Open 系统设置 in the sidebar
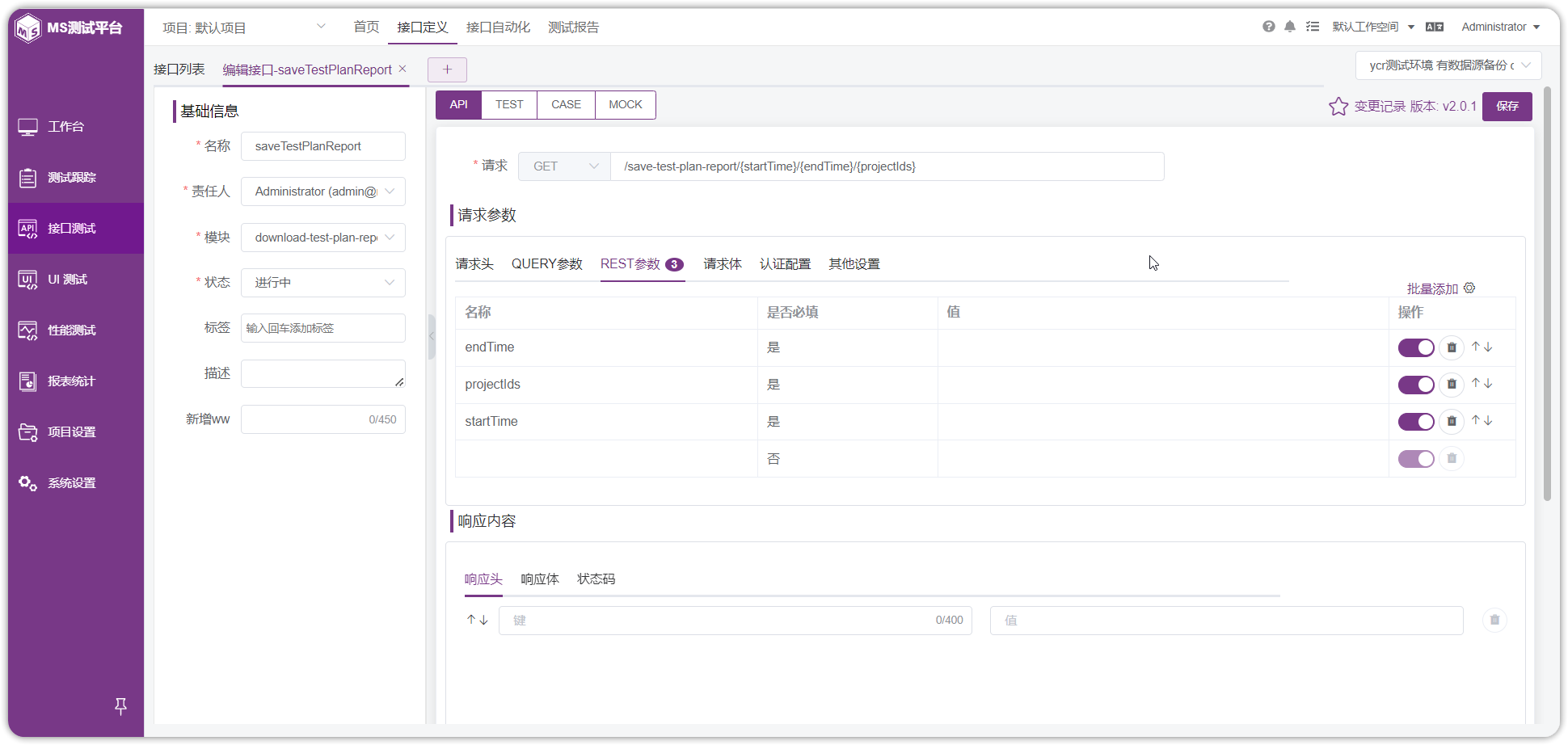1568x745 pixels. 76,483
